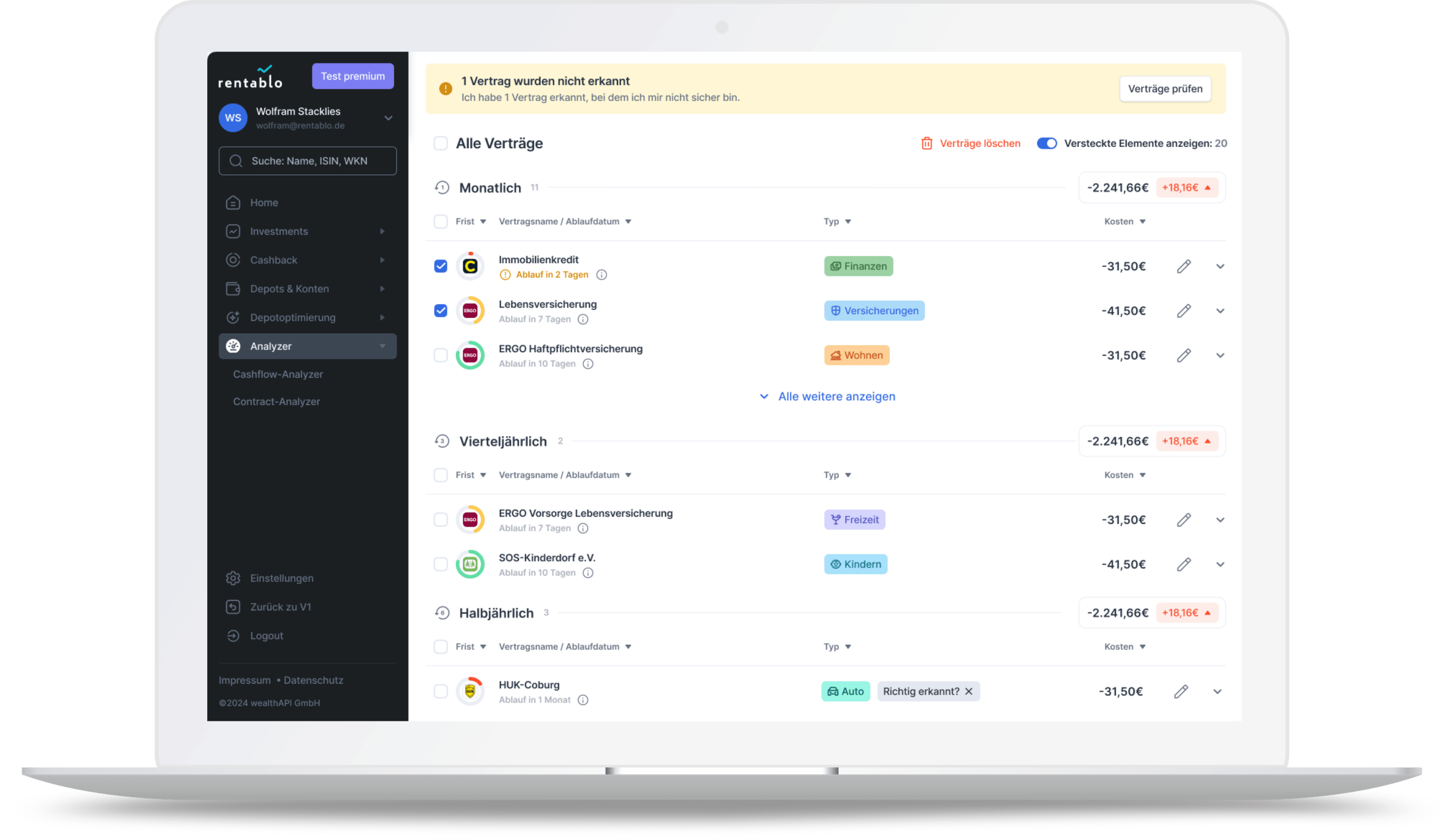Click the Home sidebar icon
Screen dimensions: 1453x840
[233, 203]
